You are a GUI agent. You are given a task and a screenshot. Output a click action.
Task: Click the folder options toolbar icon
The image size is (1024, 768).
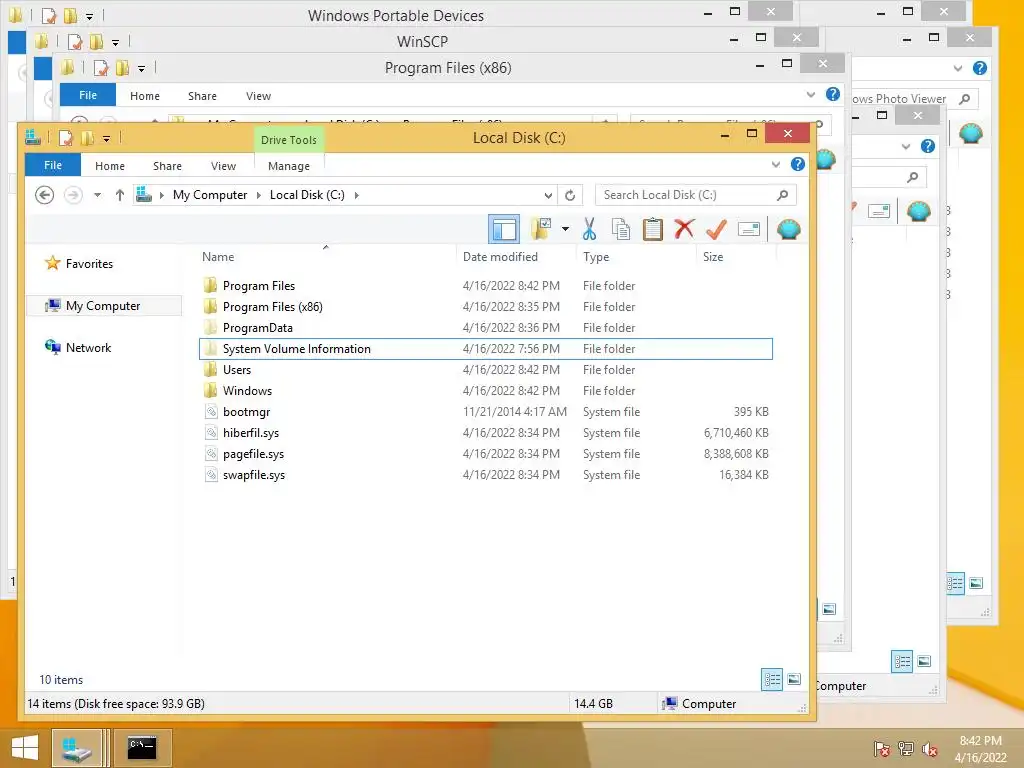pyautogui.click(x=541, y=229)
